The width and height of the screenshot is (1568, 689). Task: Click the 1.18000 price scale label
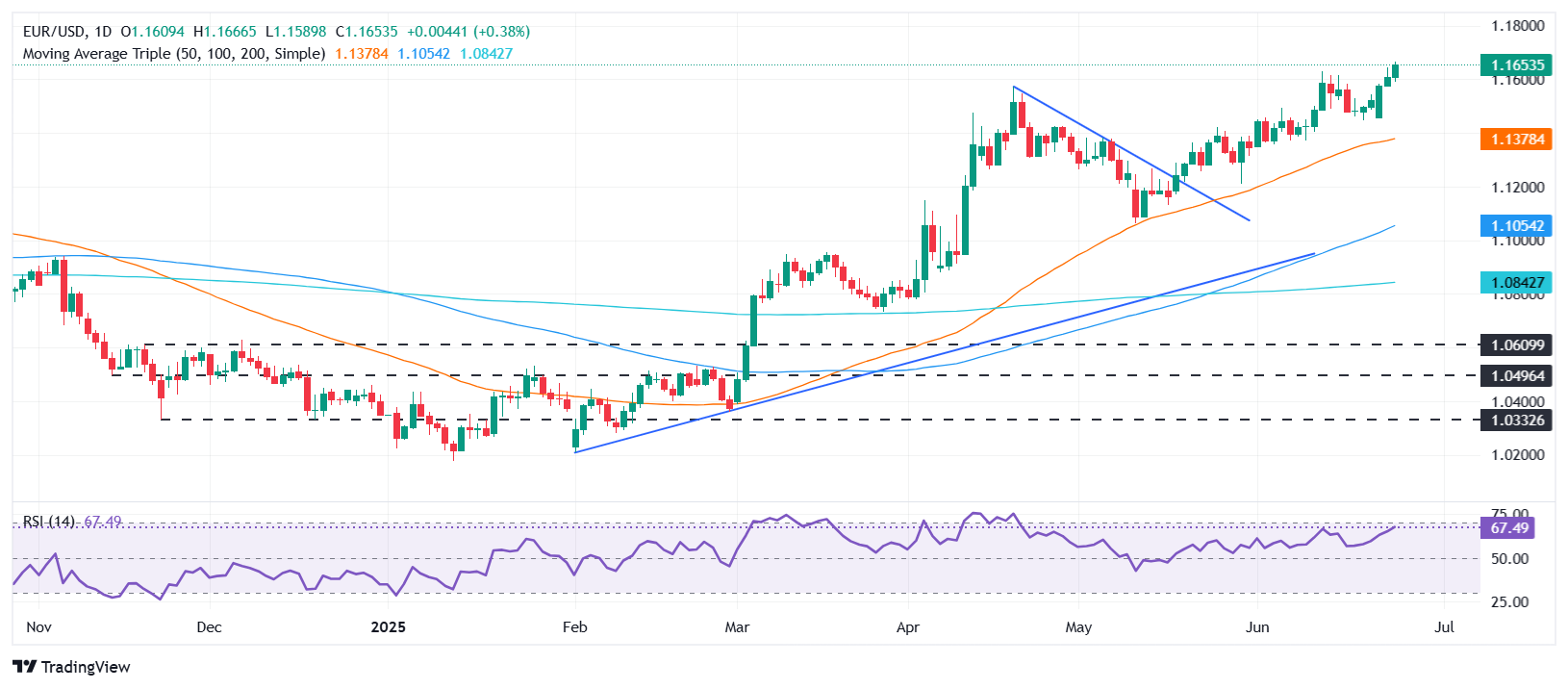pos(1517,26)
